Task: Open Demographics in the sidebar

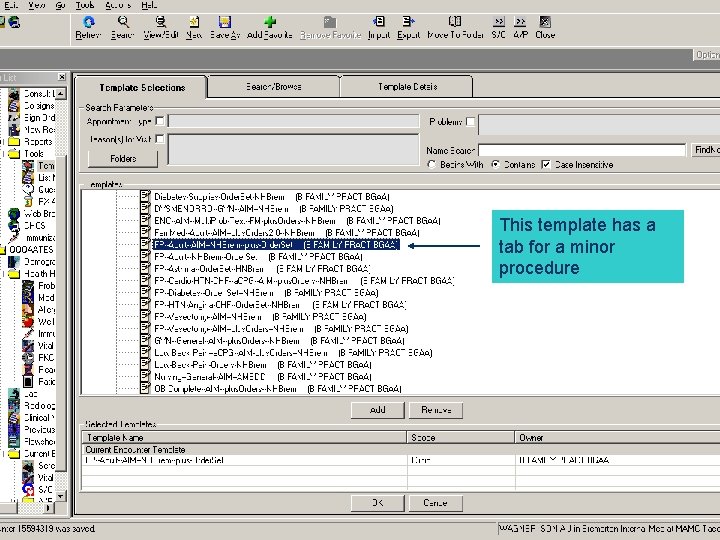Action: (x=32, y=262)
